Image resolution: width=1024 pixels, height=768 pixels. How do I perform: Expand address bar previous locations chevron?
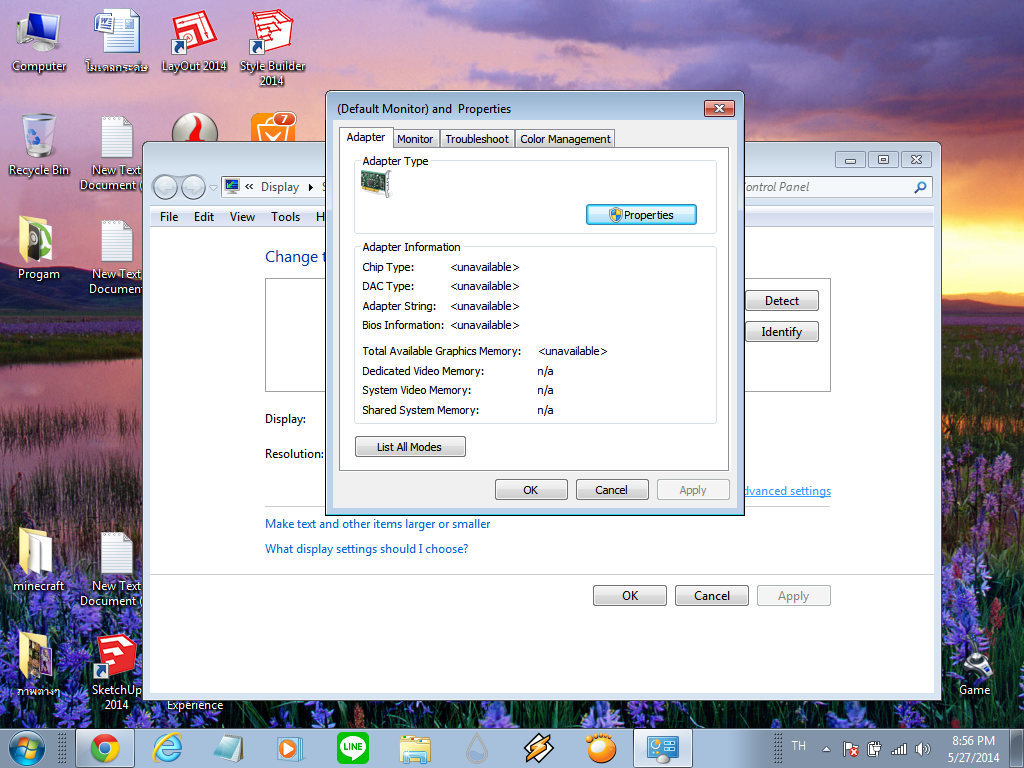coord(249,187)
